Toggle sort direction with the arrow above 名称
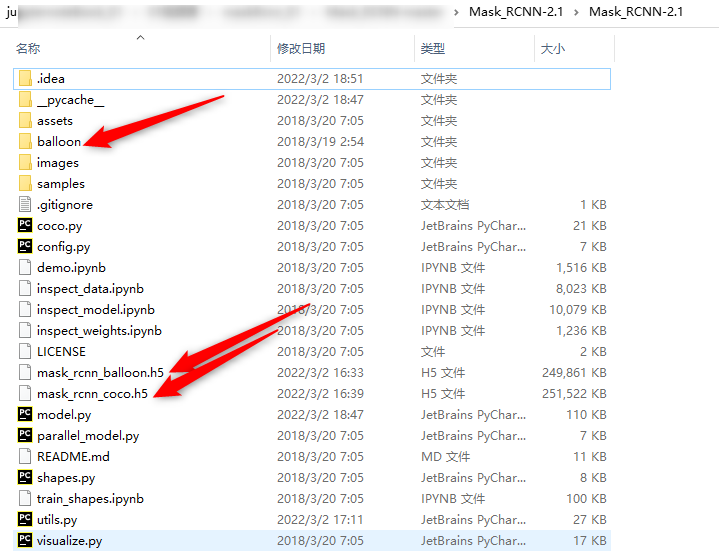Viewport: 719px width, 555px height. 141,37
